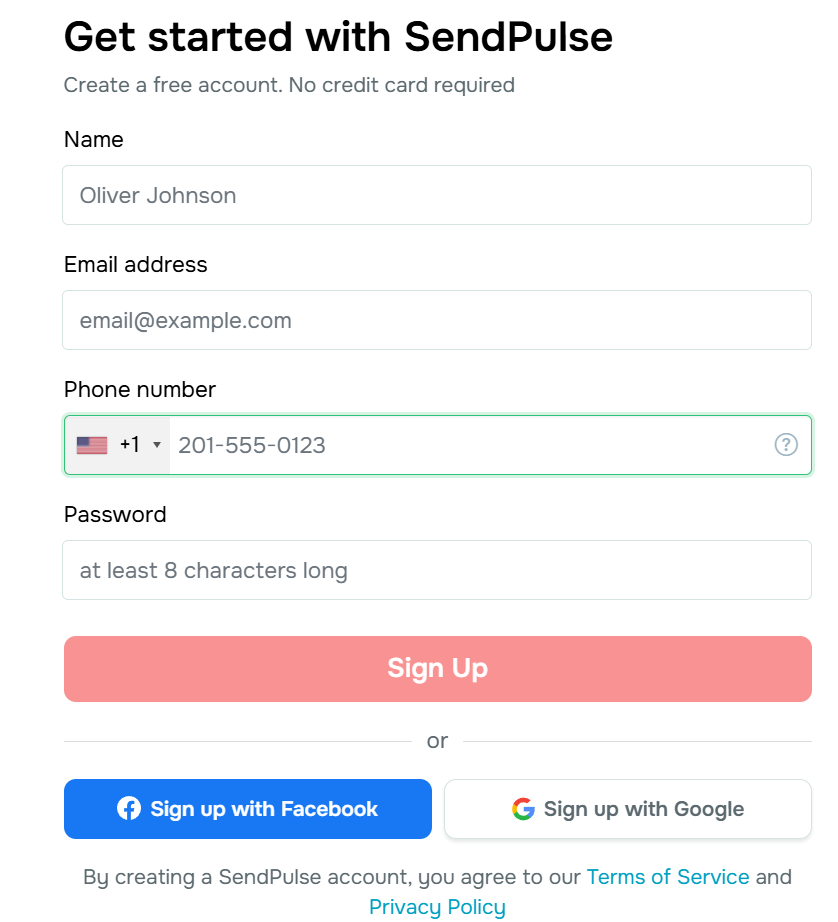Click the "Get started with SendPulse" heading

pos(338,38)
